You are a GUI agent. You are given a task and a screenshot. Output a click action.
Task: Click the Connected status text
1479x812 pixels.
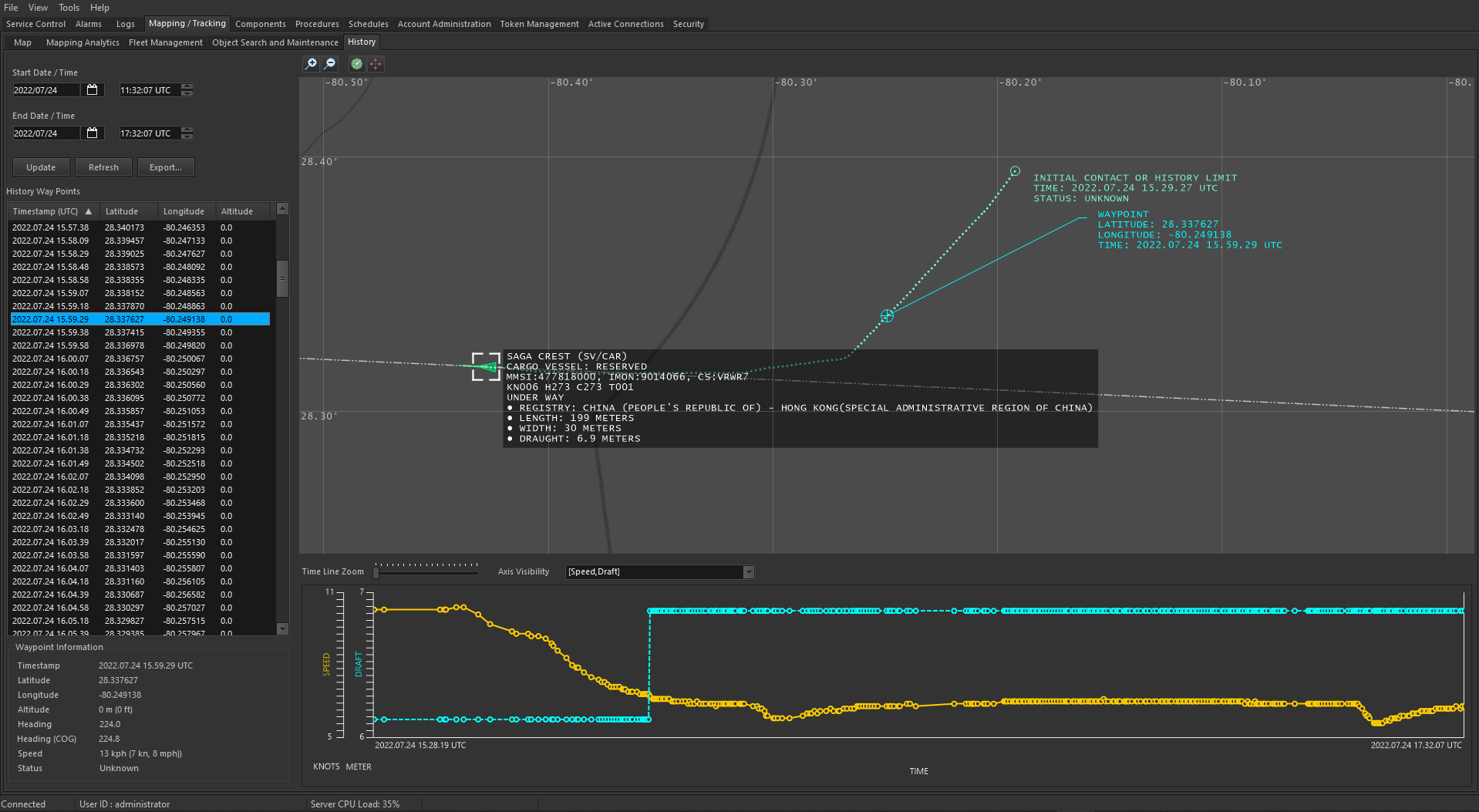23,804
